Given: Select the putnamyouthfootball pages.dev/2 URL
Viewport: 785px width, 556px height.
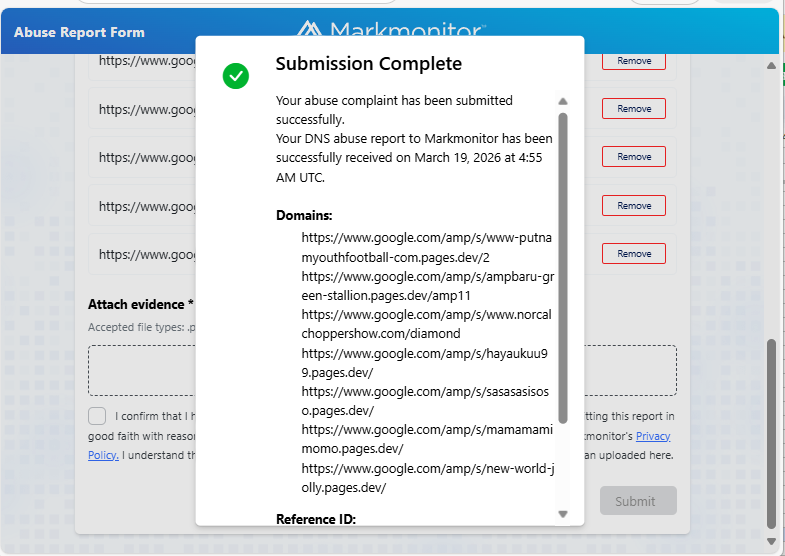Looking at the screenshot, I should coord(427,247).
